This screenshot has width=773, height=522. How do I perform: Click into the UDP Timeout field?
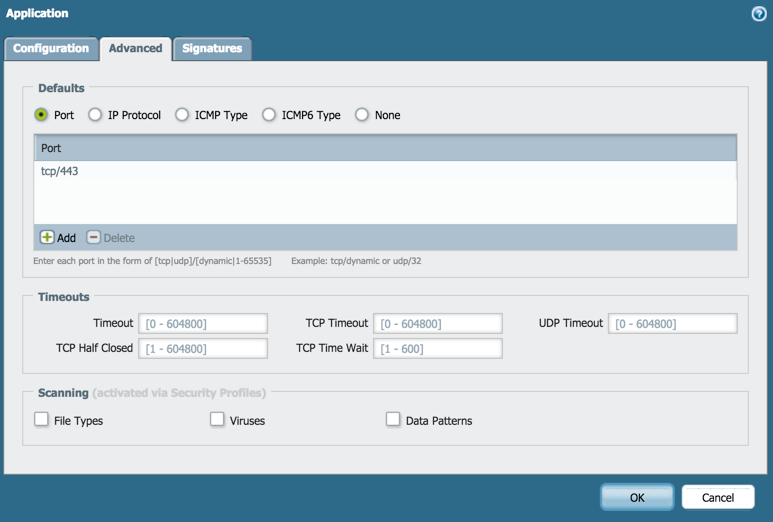coord(672,324)
